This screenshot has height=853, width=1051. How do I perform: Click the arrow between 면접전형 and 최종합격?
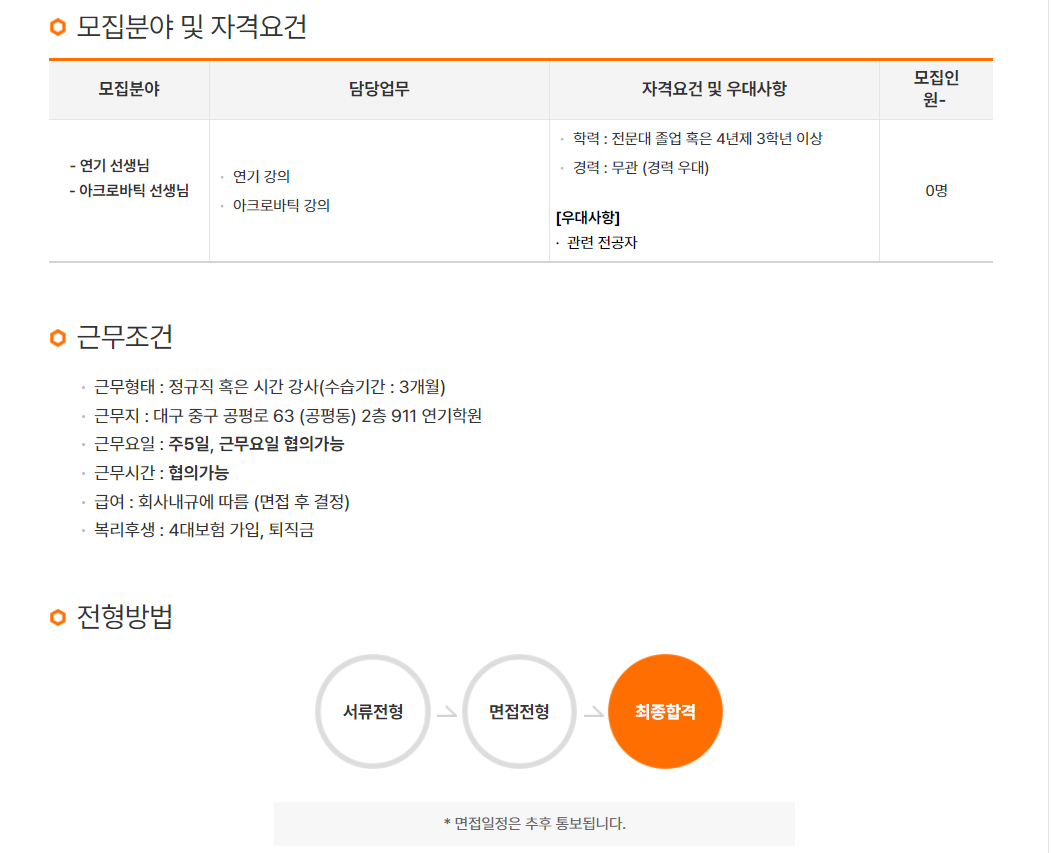click(593, 713)
